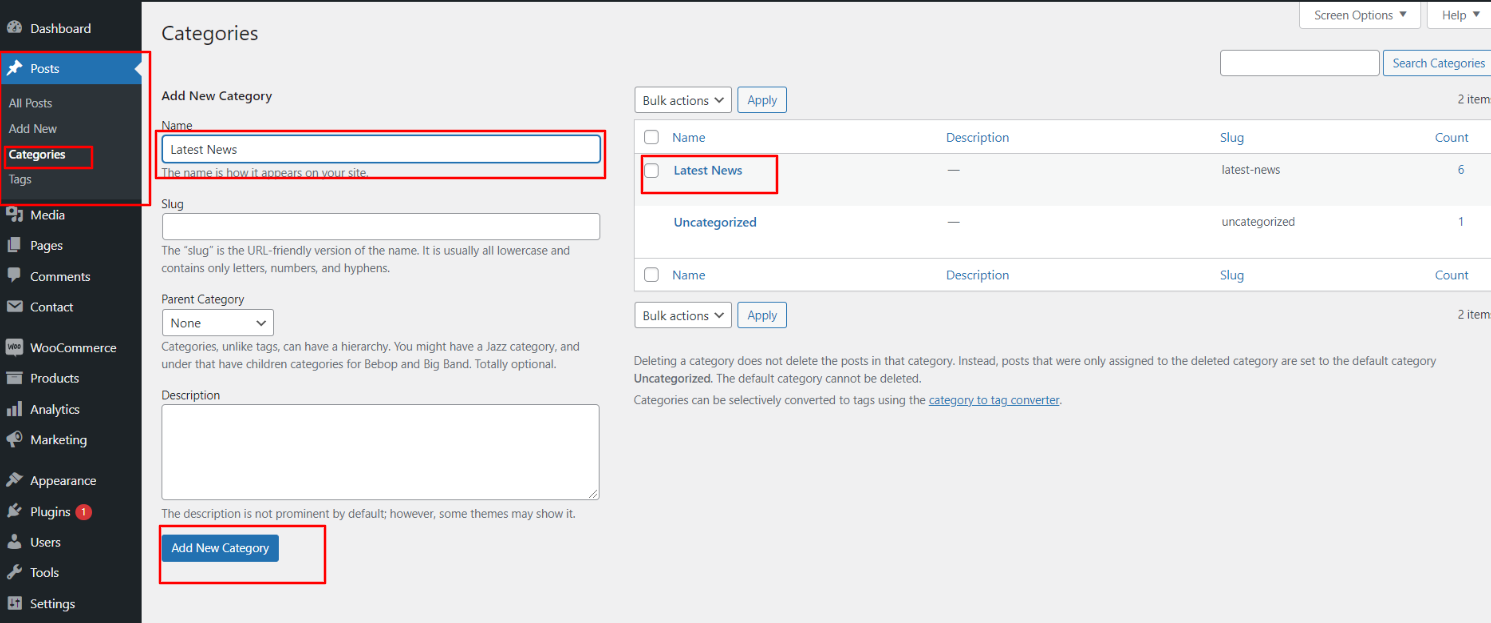The image size is (1491, 623).
Task: Click the Add New Category button
Action: [220, 548]
